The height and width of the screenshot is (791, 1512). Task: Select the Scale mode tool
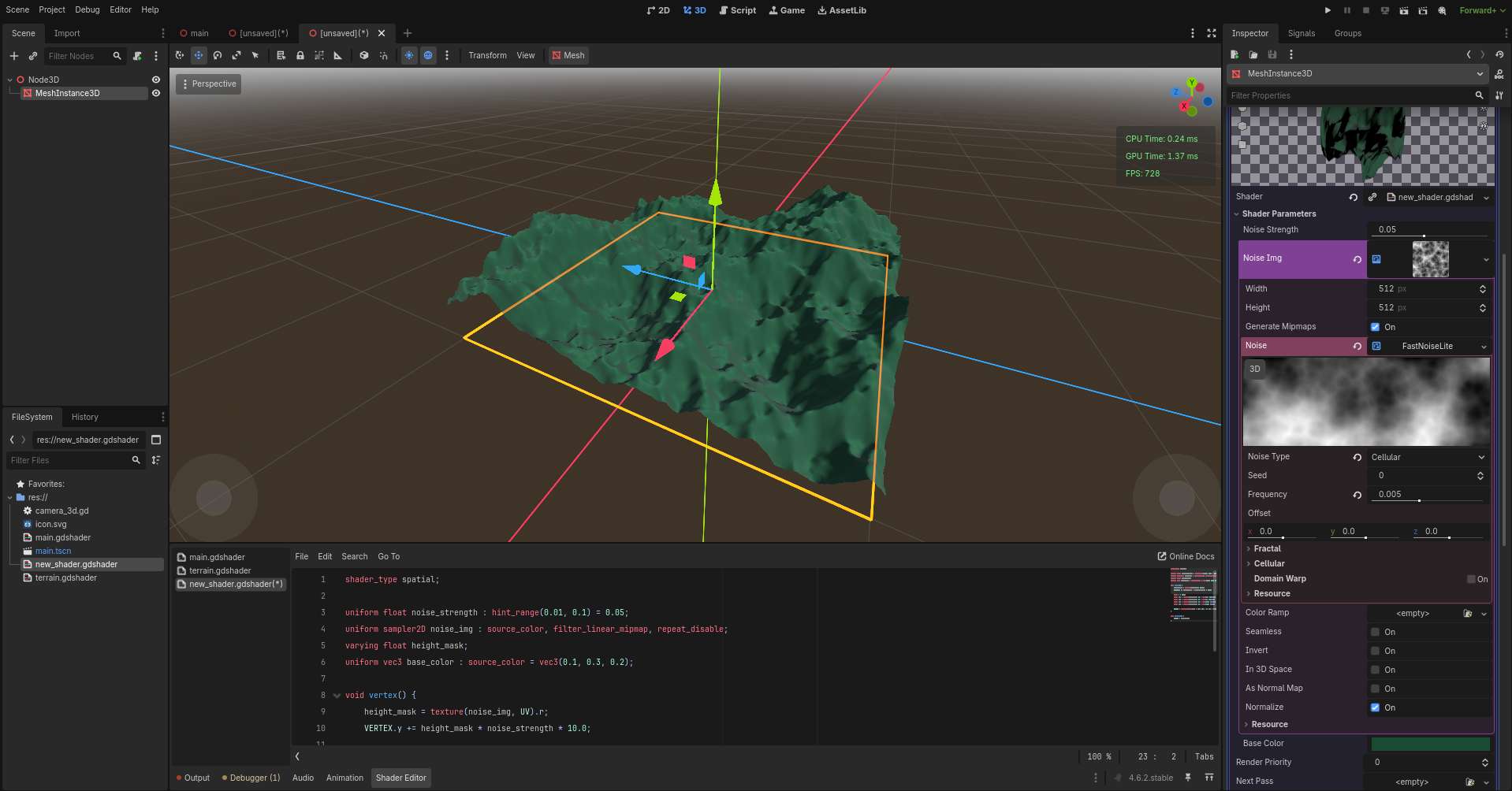click(236, 55)
